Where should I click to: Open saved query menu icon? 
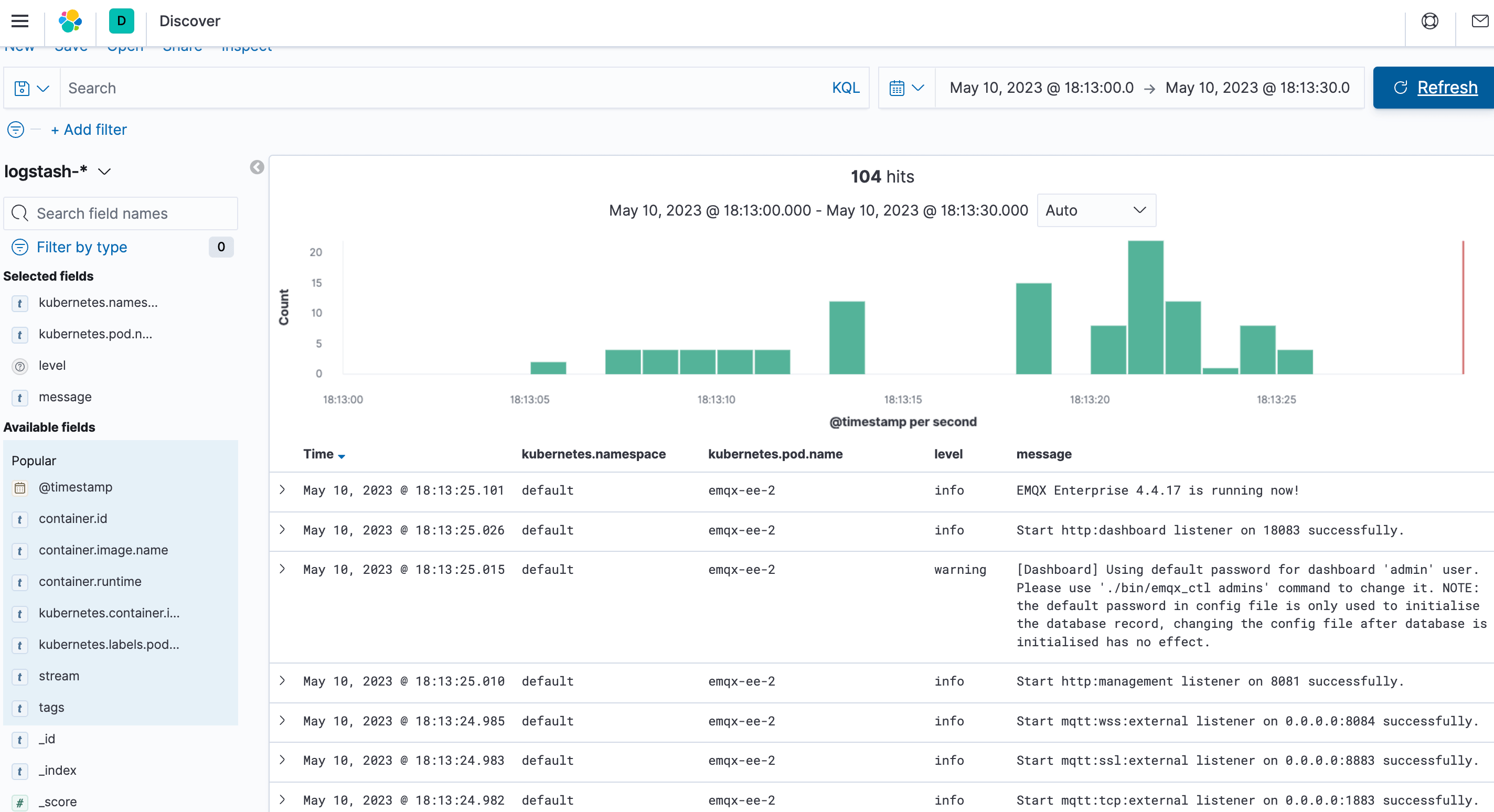pos(31,88)
